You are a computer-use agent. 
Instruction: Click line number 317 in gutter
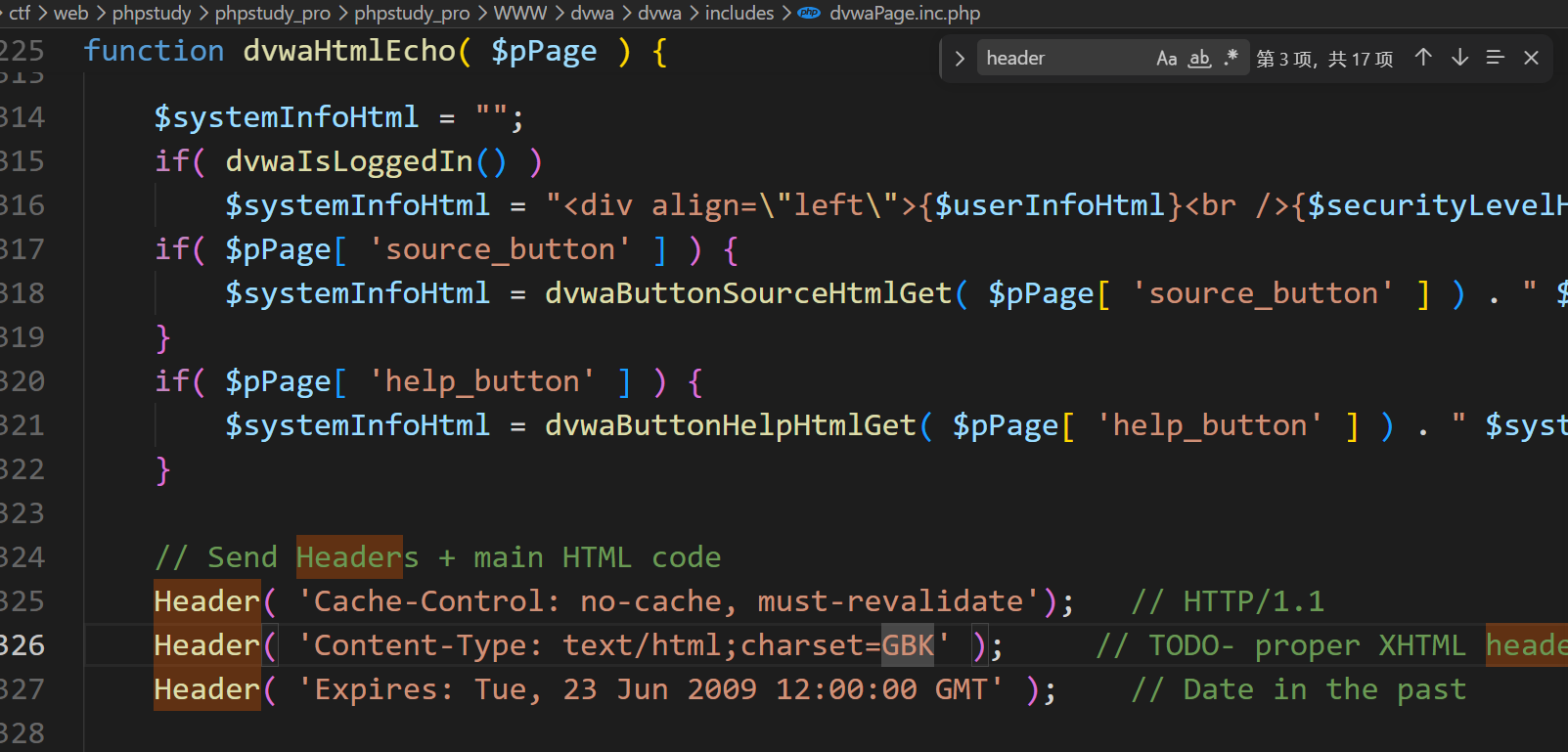tap(22, 249)
